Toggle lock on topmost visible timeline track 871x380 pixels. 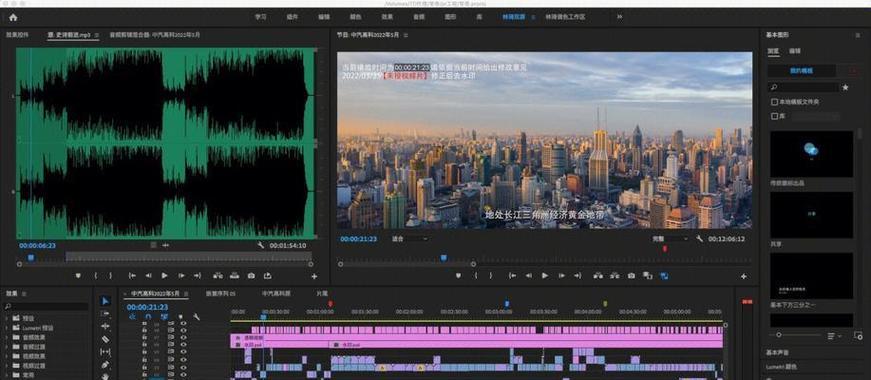144,323
